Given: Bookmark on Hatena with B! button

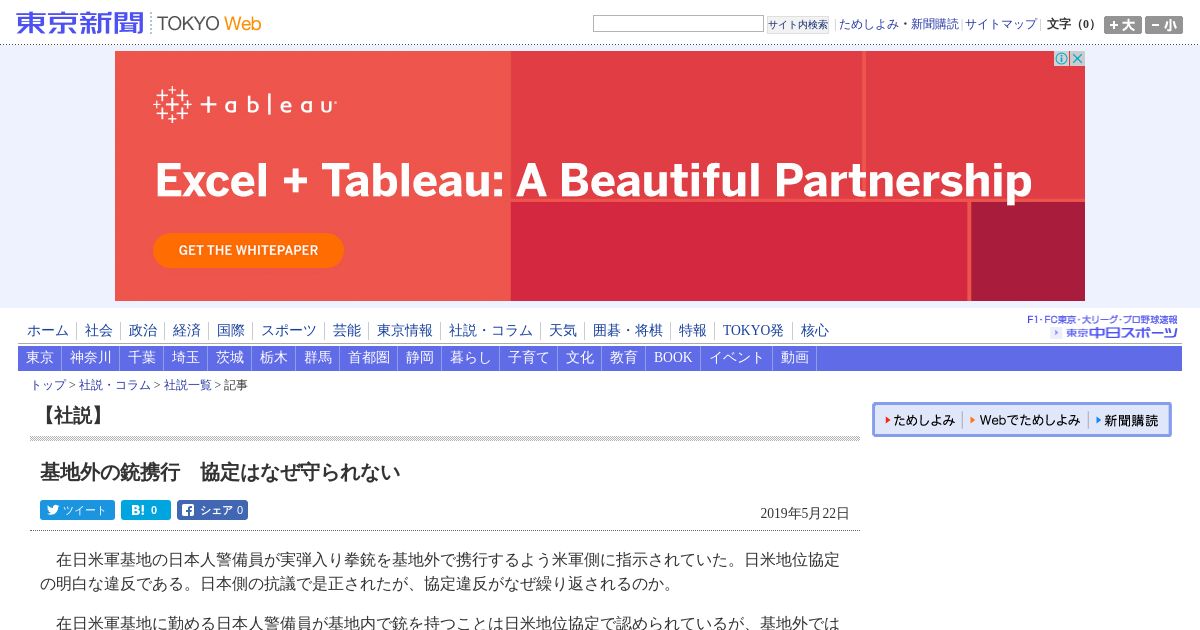Looking at the screenshot, I should click(146, 510).
